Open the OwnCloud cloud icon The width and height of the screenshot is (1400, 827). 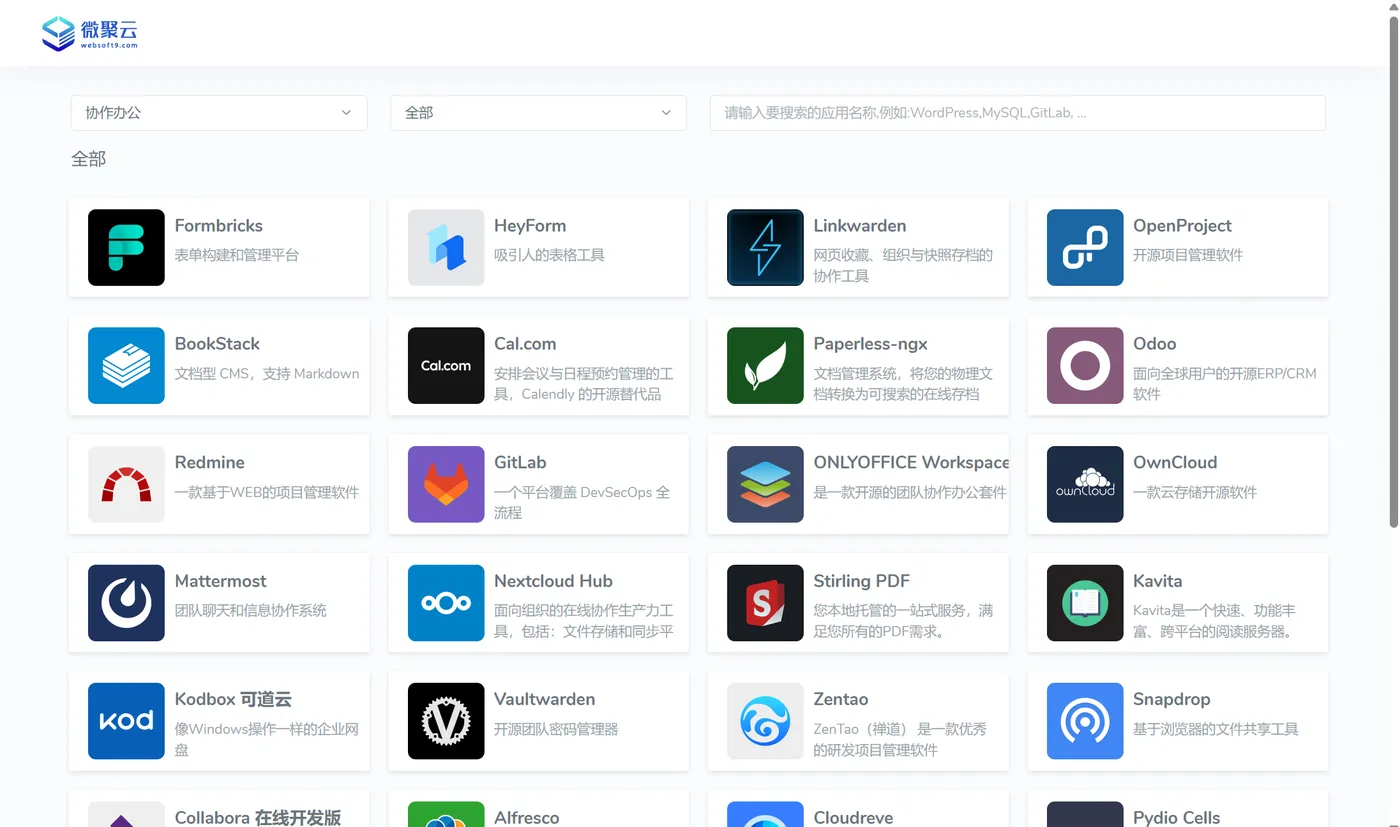click(x=1085, y=484)
